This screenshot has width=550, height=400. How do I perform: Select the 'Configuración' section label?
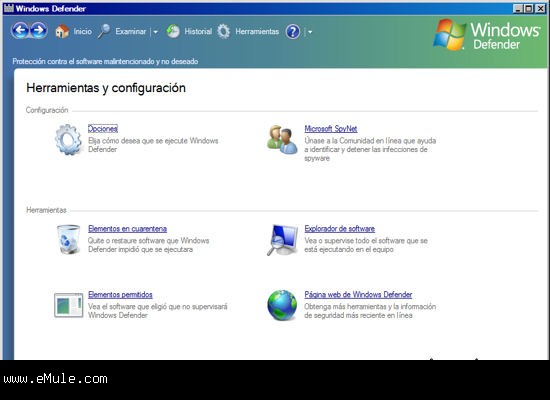click(x=47, y=110)
